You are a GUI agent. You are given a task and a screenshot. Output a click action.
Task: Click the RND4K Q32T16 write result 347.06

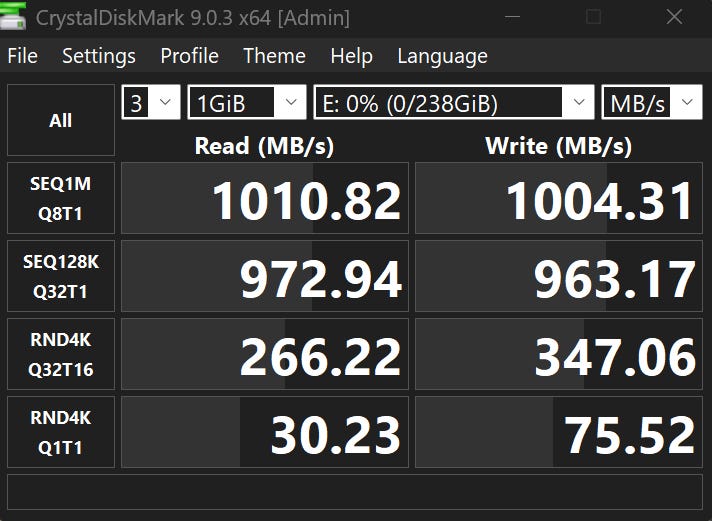[x=559, y=354]
